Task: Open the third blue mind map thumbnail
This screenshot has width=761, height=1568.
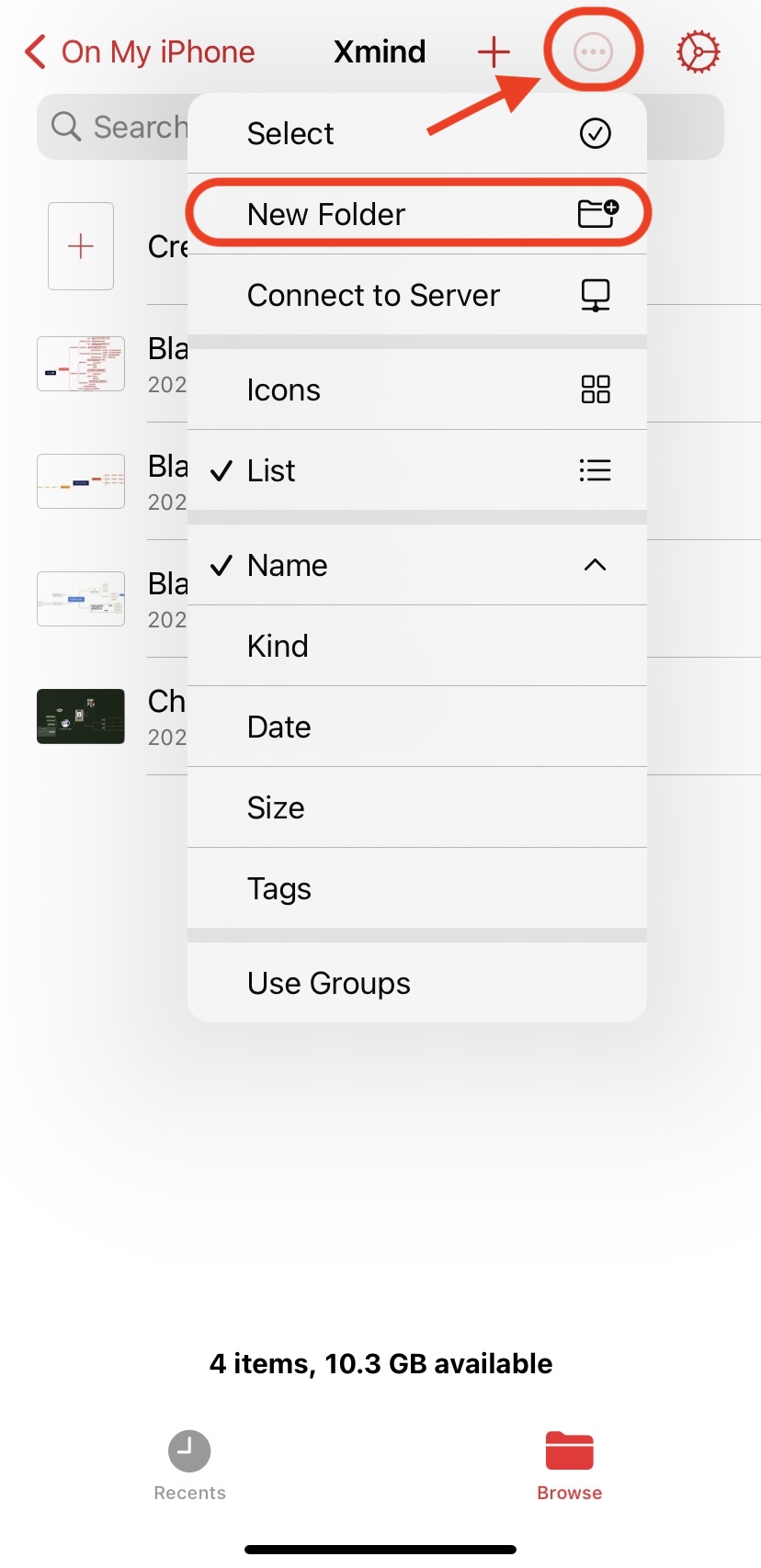Action: pyautogui.click(x=81, y=599)
